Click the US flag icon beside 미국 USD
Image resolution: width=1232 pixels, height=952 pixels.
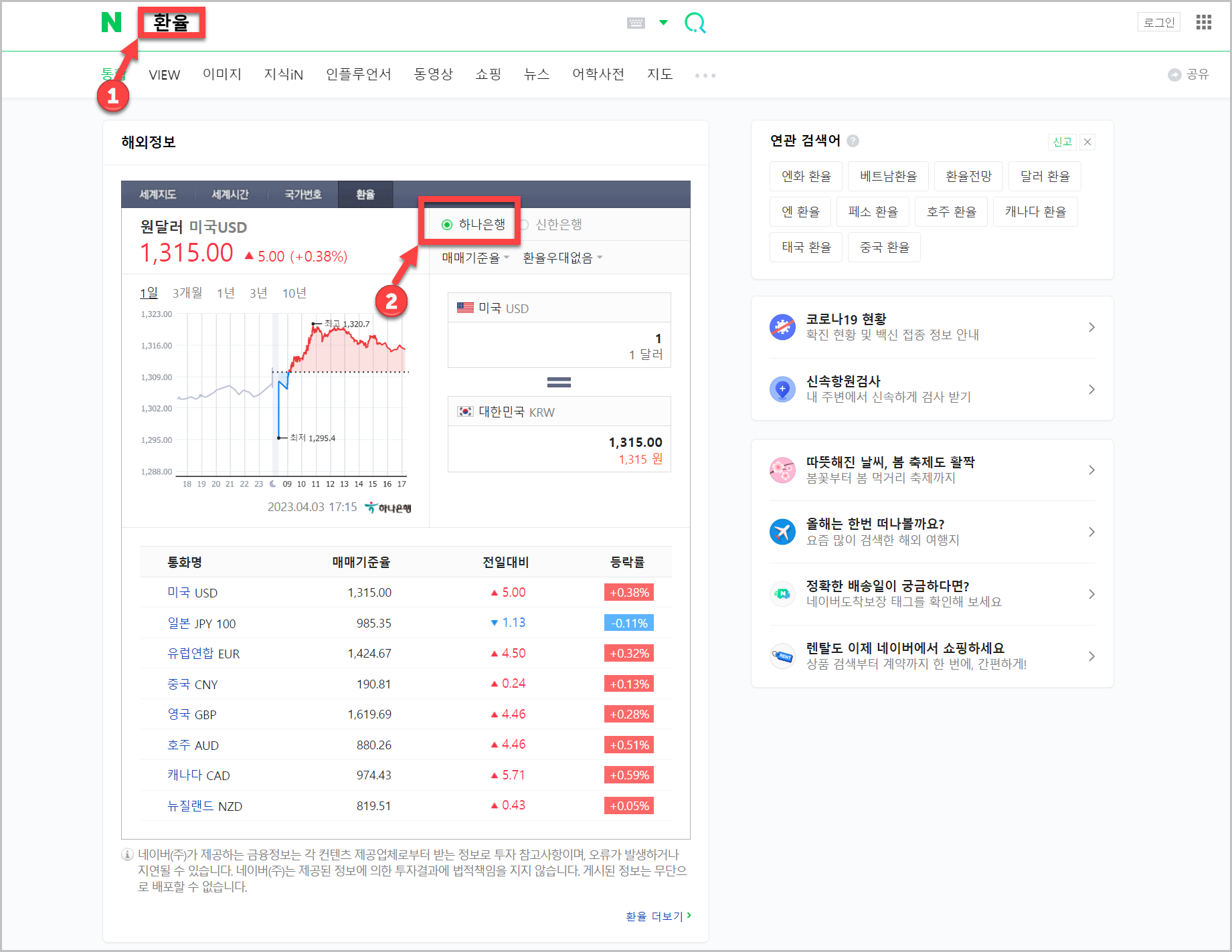pyautogui.click(x=465, y=308)
